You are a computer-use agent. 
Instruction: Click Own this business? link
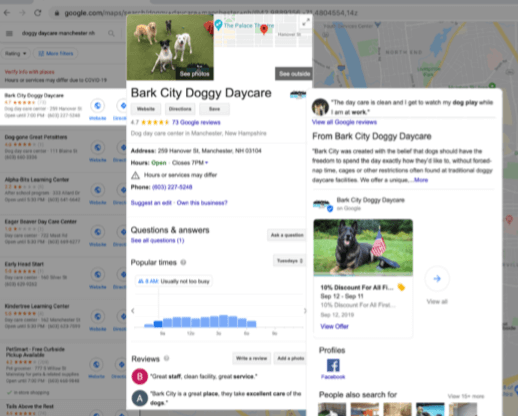(x=202, y=203)
